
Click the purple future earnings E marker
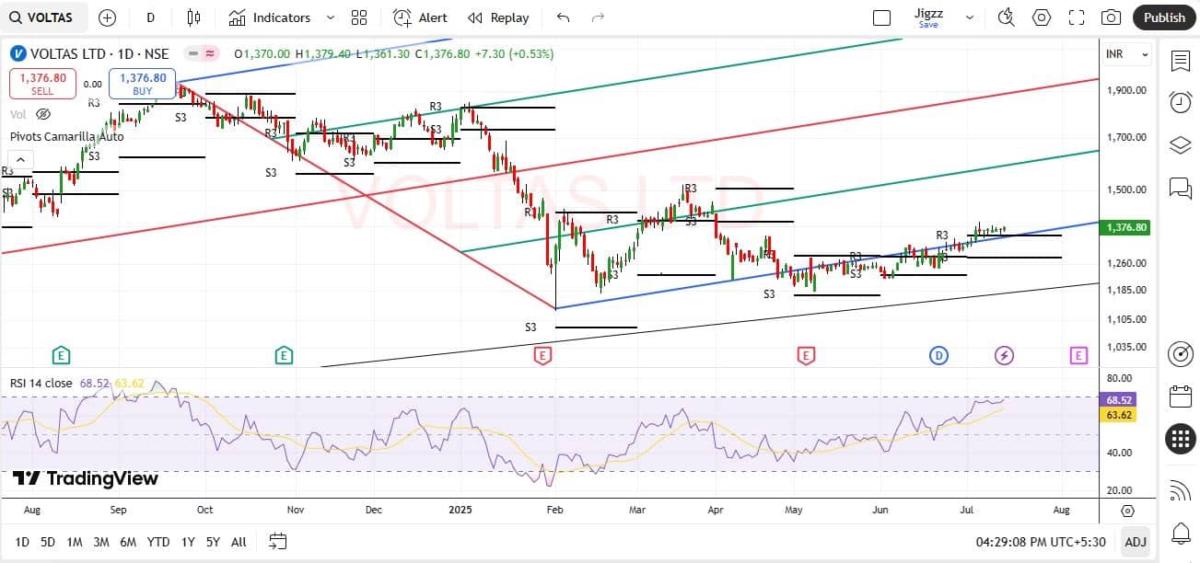tap(1078, 355)
